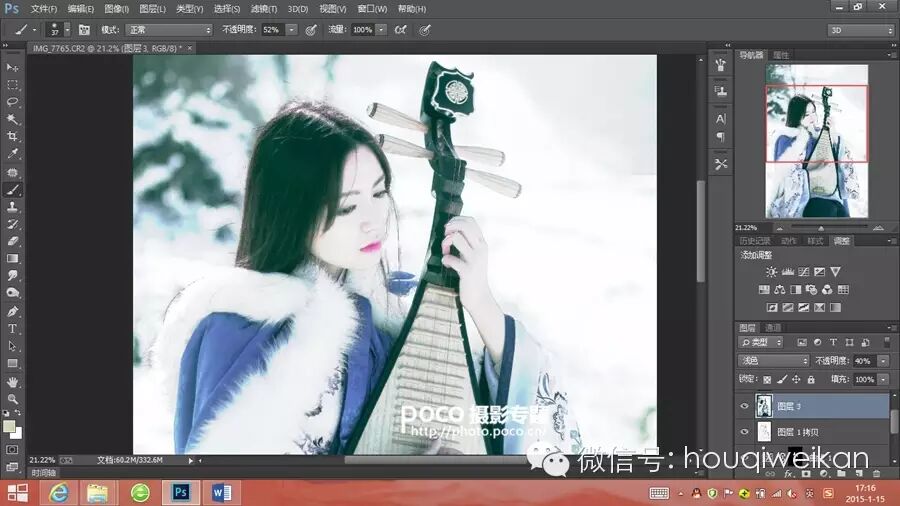Select the History Brush tool
900x506 pixels.
12,224
